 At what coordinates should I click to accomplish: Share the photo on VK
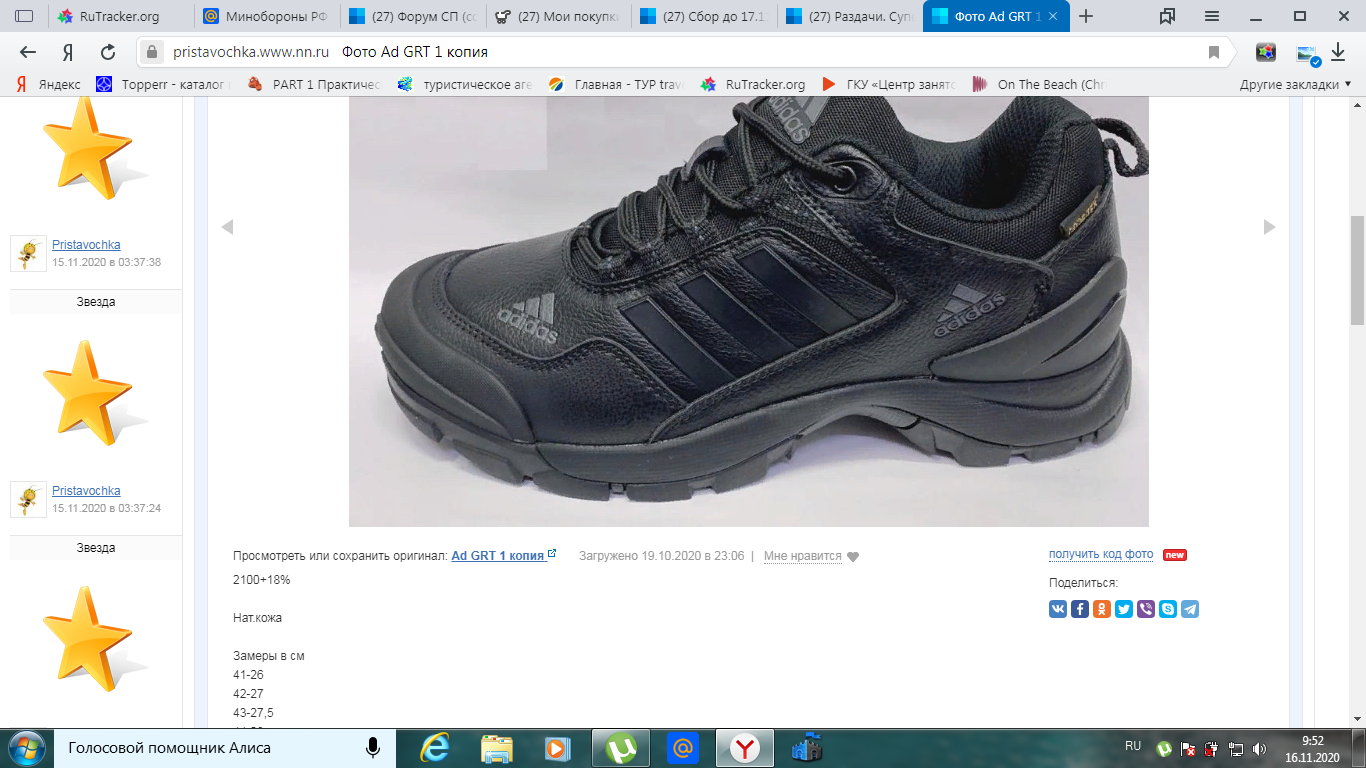coord(1058,609)
